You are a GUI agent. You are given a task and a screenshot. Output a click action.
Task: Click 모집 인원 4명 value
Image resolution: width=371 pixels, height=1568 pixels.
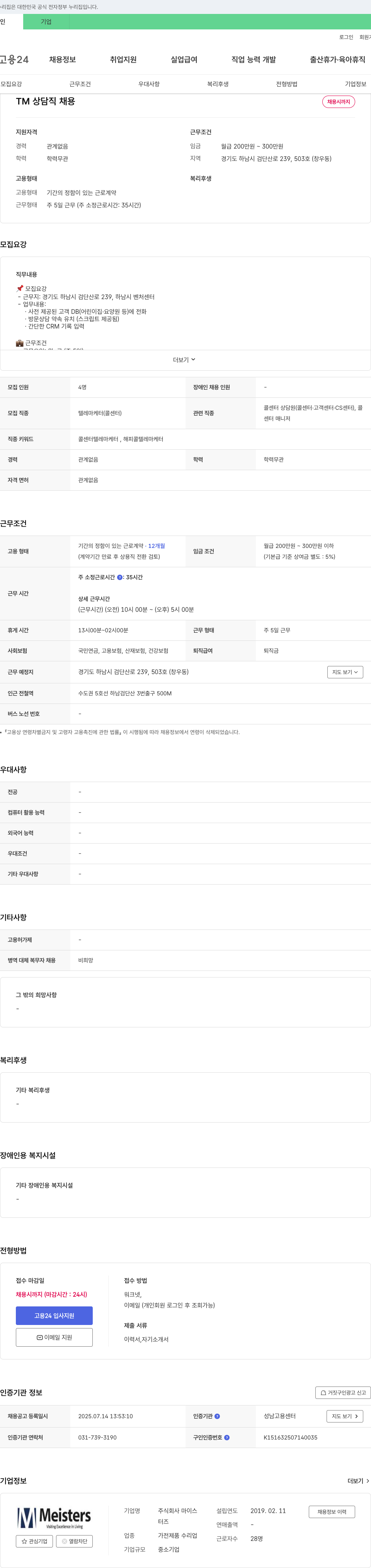[82, 387]
